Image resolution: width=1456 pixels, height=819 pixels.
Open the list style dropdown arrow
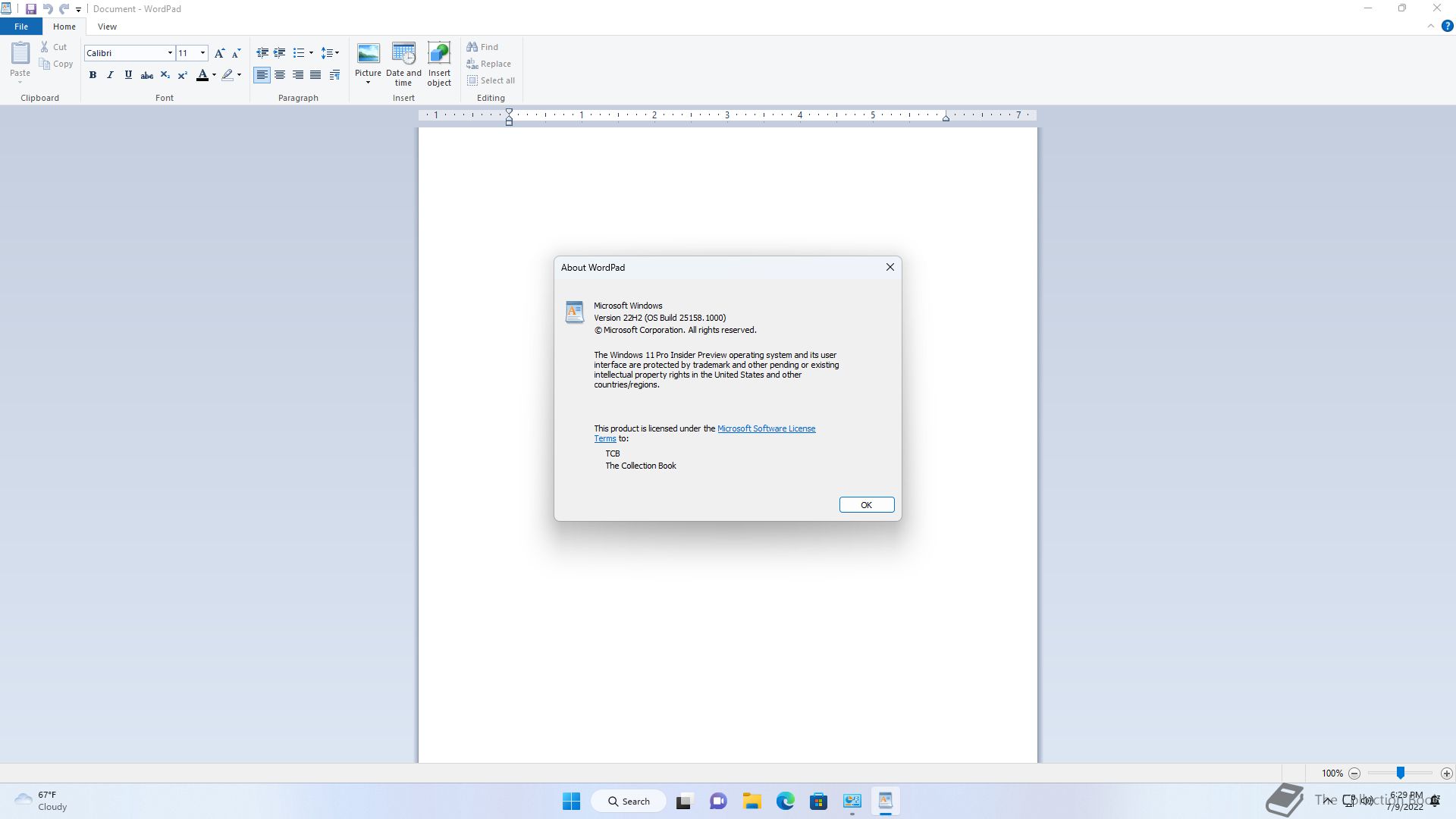pyautogui.click(x=311, y=53)
